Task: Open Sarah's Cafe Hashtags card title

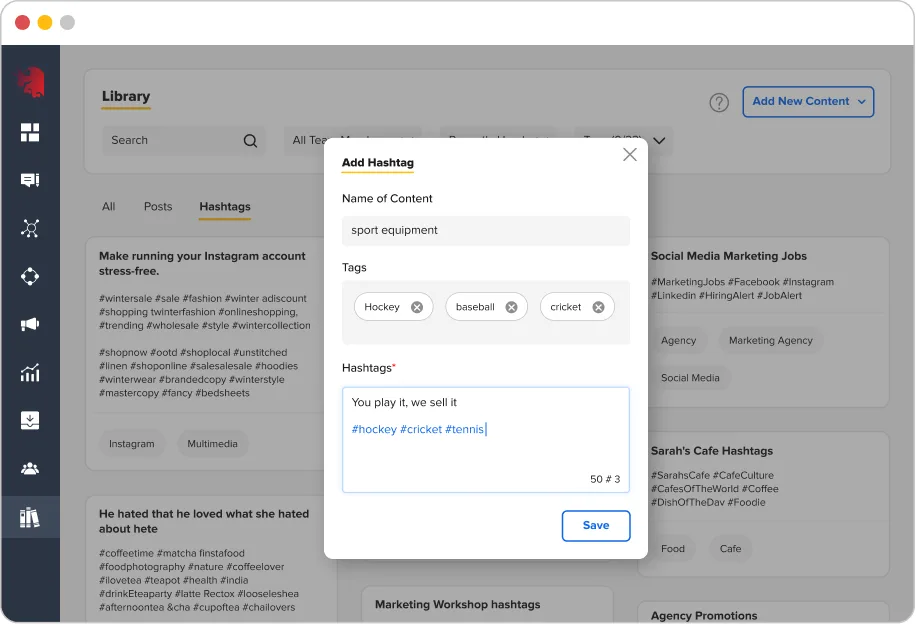Action: [712, 451]
